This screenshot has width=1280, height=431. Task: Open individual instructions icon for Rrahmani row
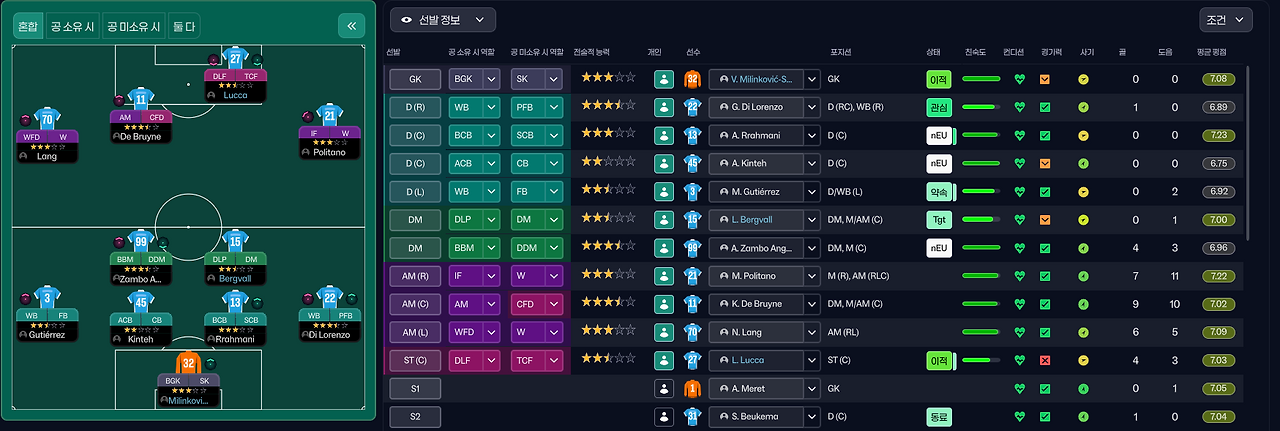click(662, 135)
